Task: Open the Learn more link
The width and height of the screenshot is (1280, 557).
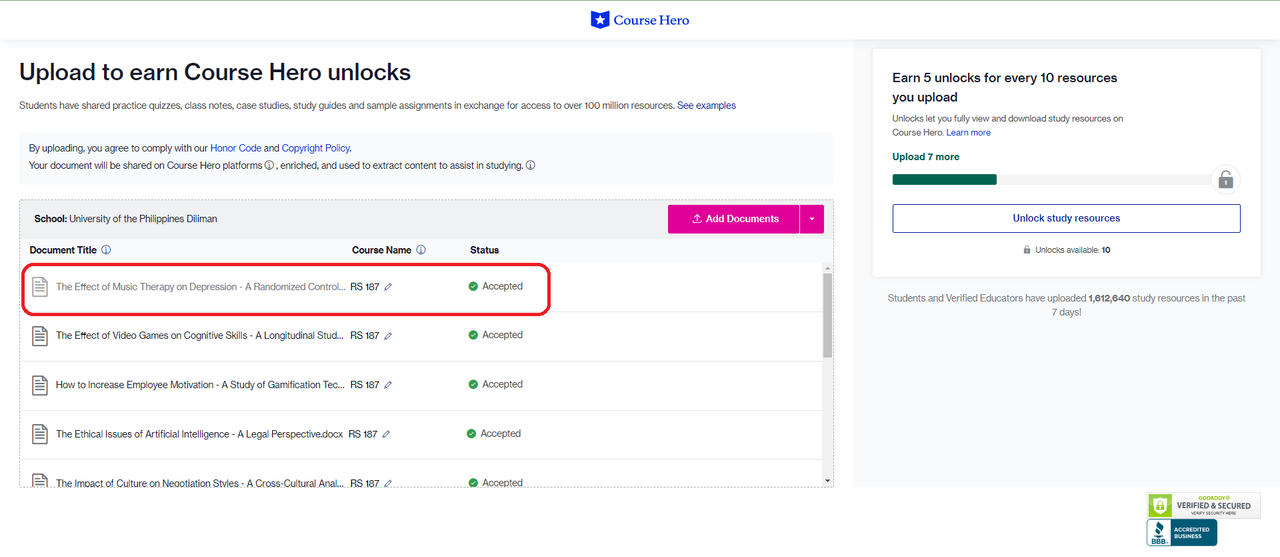Action: pyautogui.click(x=968, y=132)
